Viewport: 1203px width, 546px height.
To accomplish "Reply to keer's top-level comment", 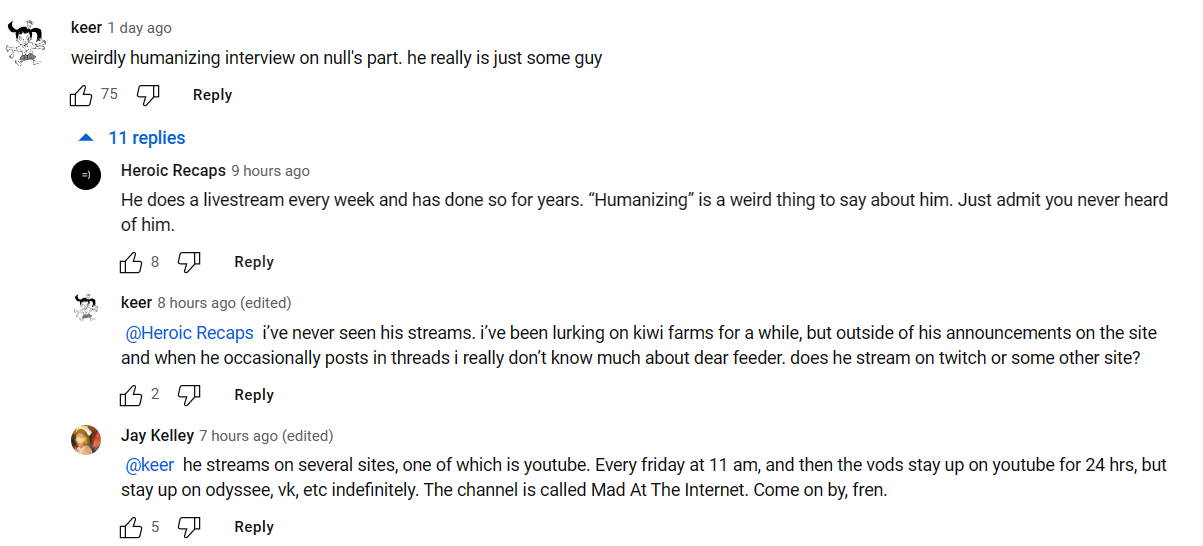I will tap(212, 95).
